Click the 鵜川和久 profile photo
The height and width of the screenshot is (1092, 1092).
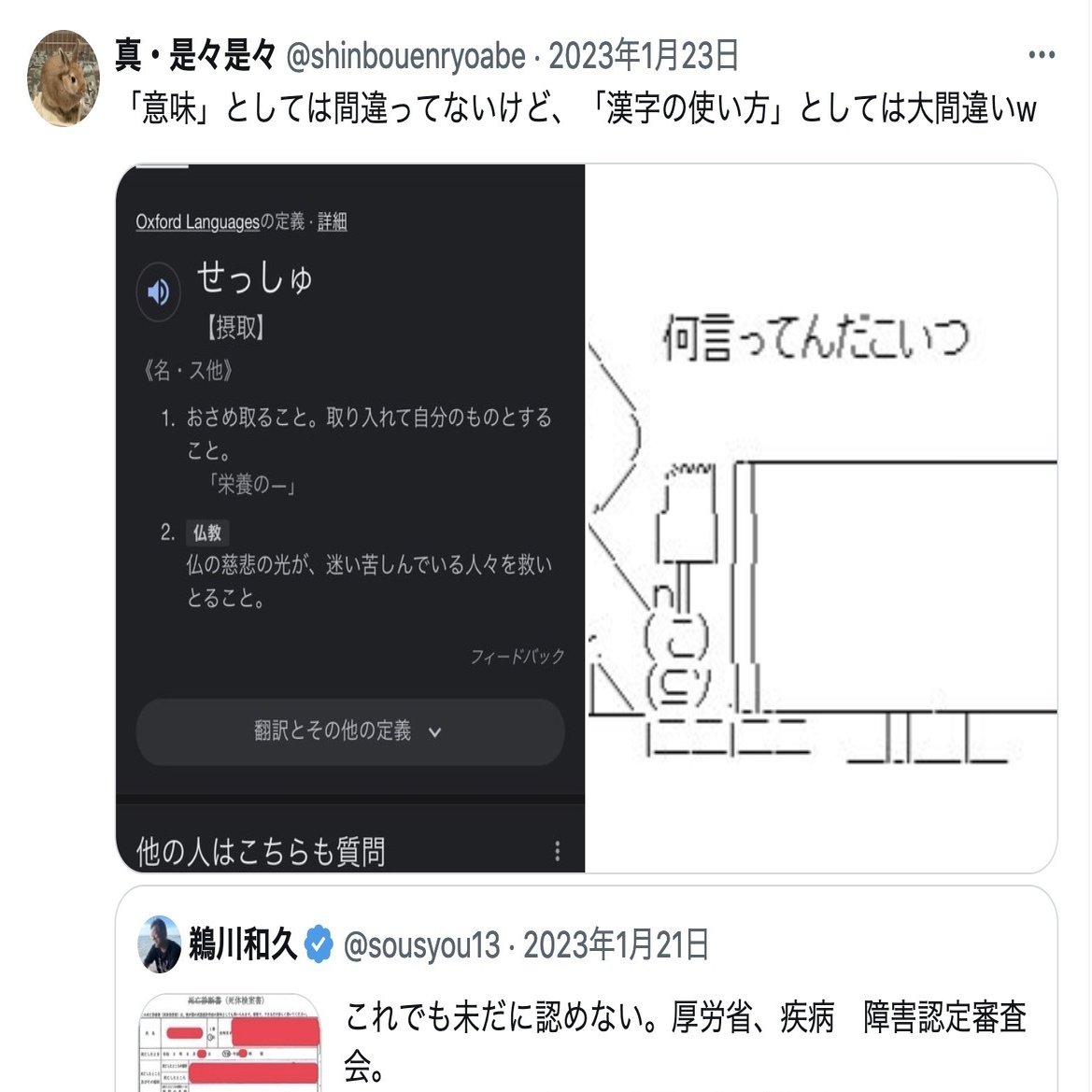160,944
